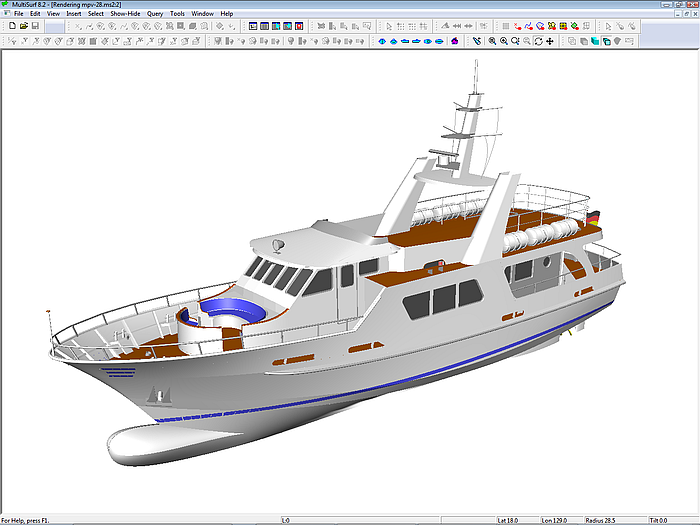Click the blue circular seat on the foredeck
The width and height of the screenshot is (700, 525).
click(x=231, y=308)
